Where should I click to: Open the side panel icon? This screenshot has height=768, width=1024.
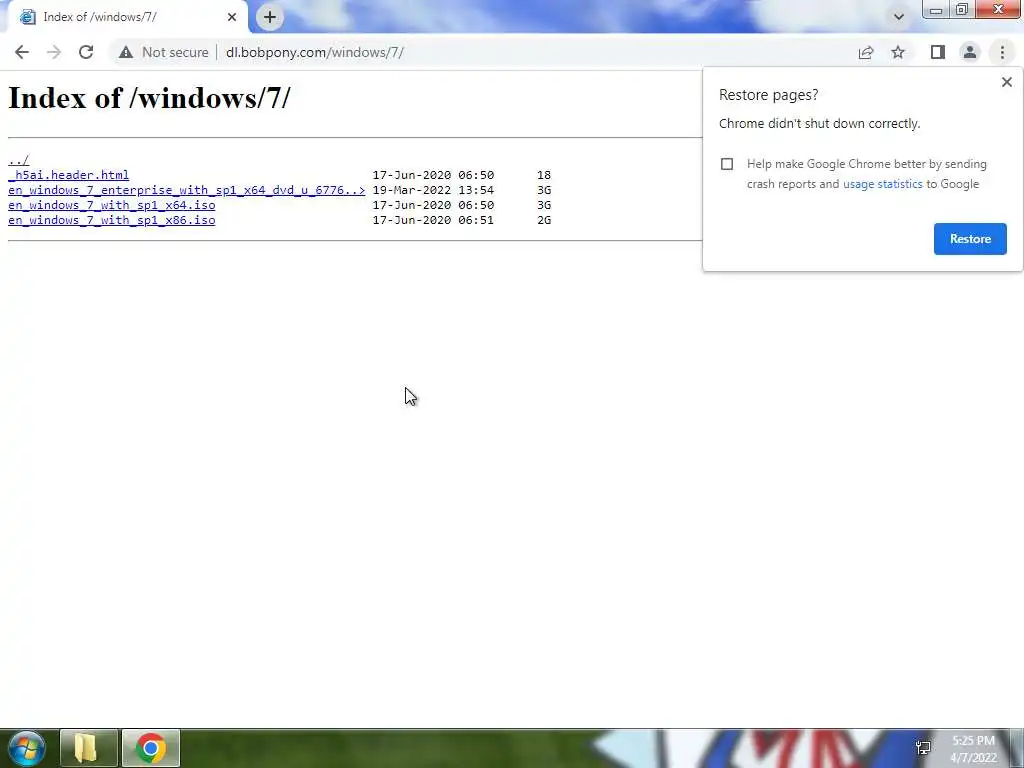coord(938,52)
